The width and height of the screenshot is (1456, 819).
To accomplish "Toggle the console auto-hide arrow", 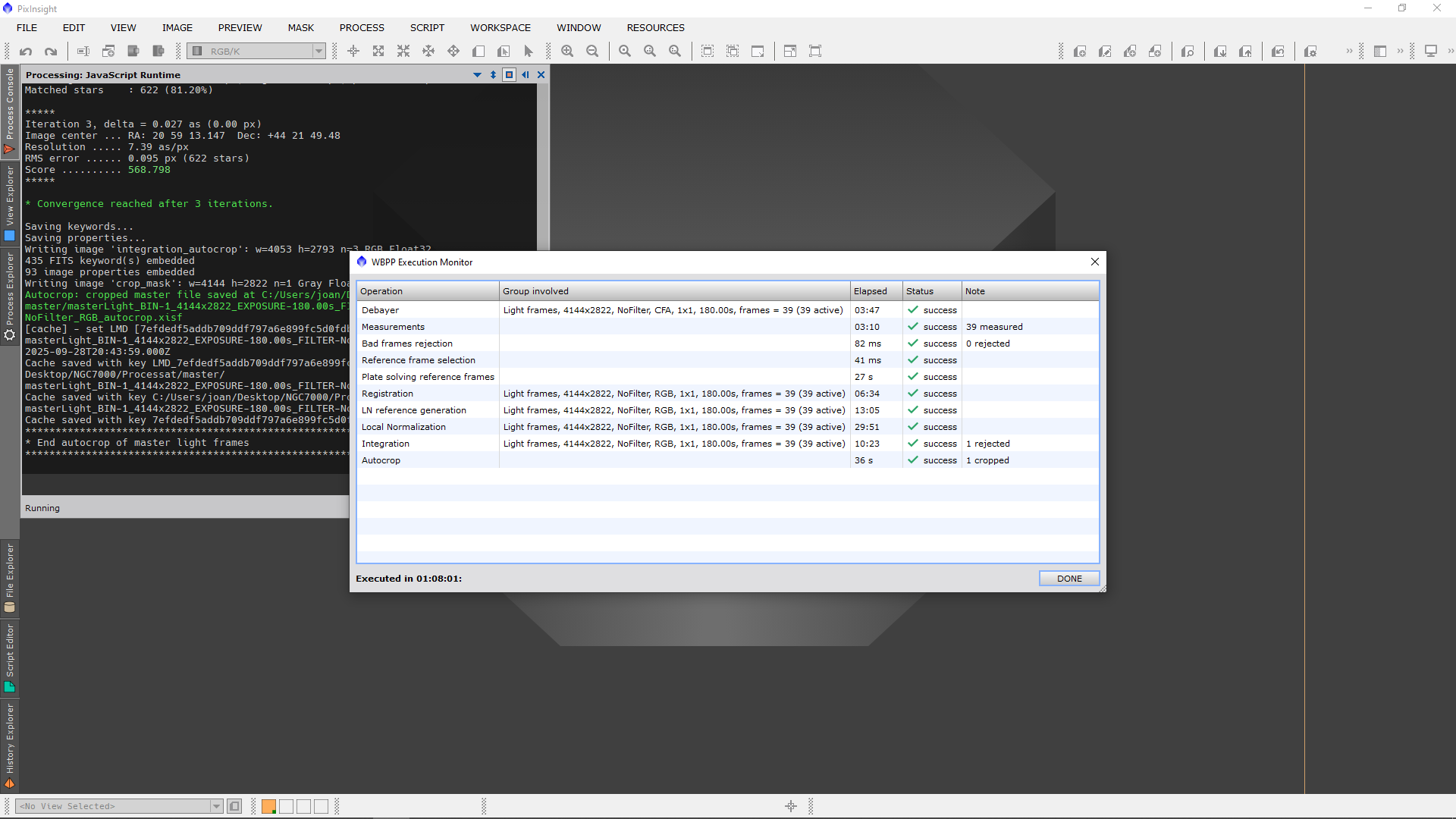I will click(x=525, y=74).
